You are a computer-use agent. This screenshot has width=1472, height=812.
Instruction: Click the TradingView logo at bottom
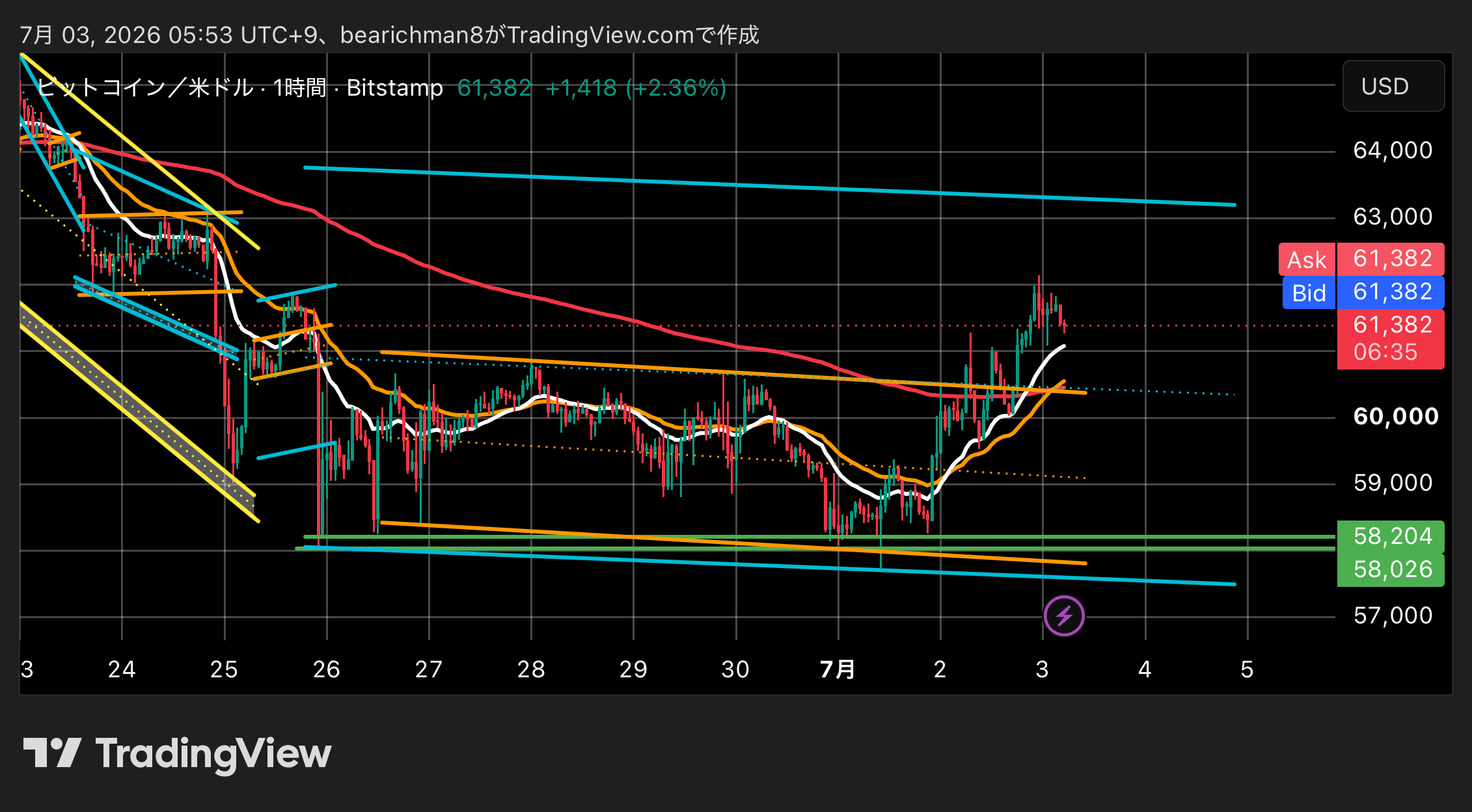177,754
